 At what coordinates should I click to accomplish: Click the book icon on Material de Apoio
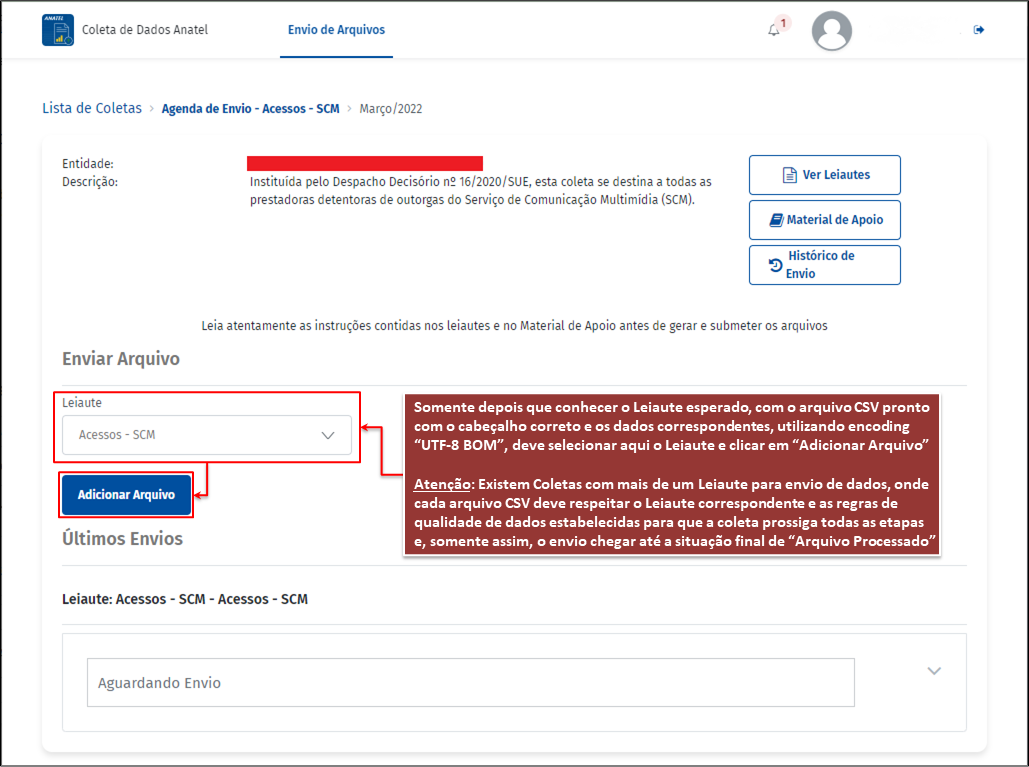776,220
